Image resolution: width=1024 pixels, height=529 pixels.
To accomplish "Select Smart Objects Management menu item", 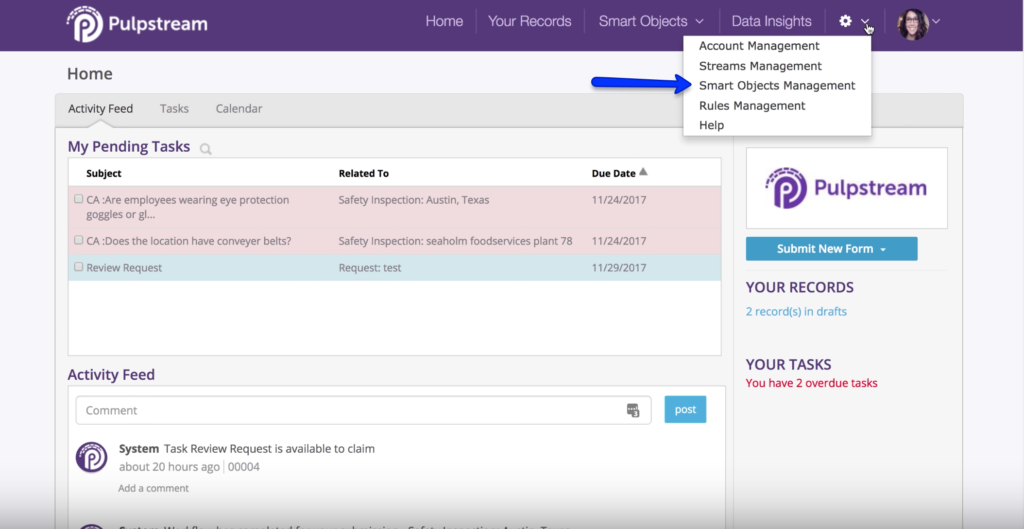I will tap(777, 86).
